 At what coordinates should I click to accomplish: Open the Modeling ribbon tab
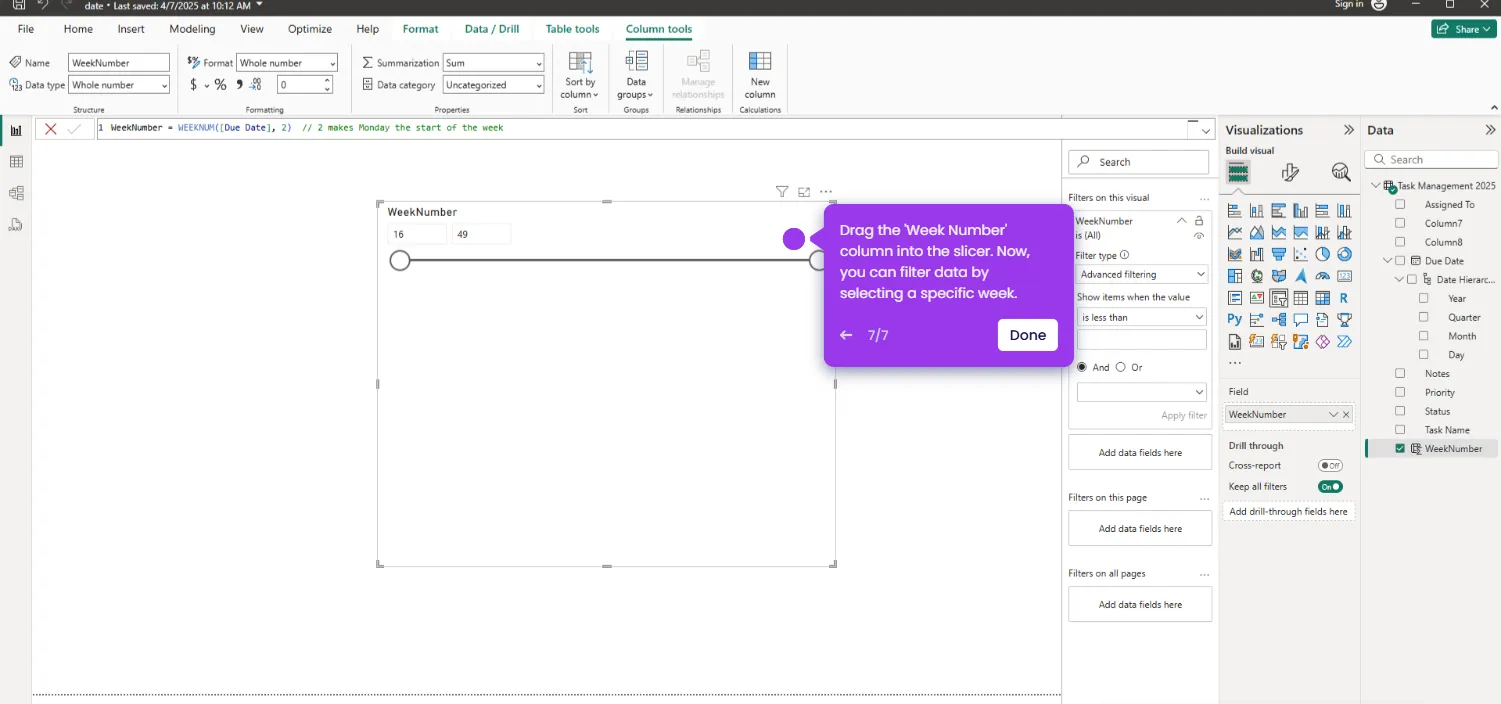coord(192,29)
